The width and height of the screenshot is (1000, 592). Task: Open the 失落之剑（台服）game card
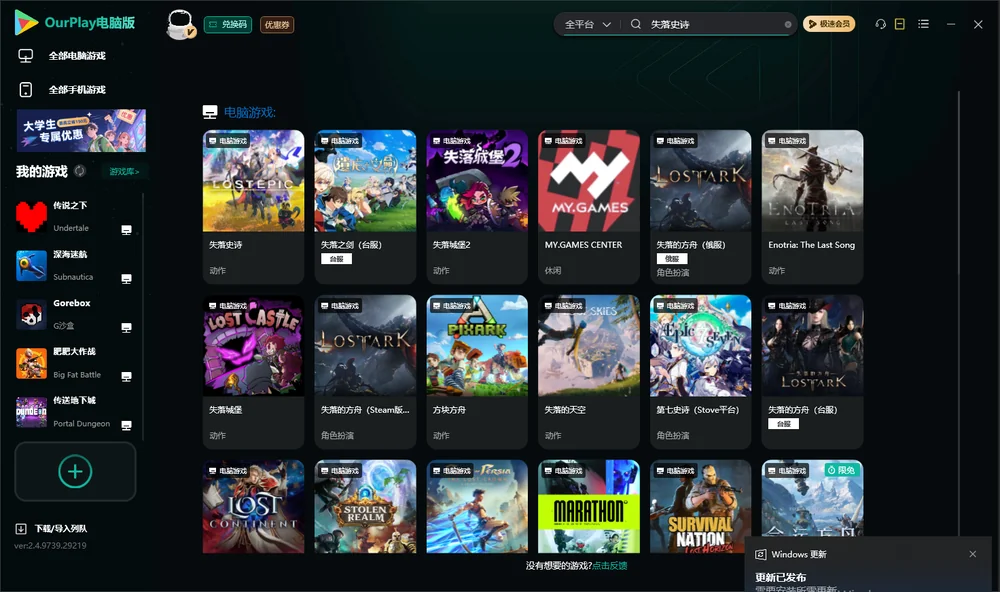(x=365, y=207)
